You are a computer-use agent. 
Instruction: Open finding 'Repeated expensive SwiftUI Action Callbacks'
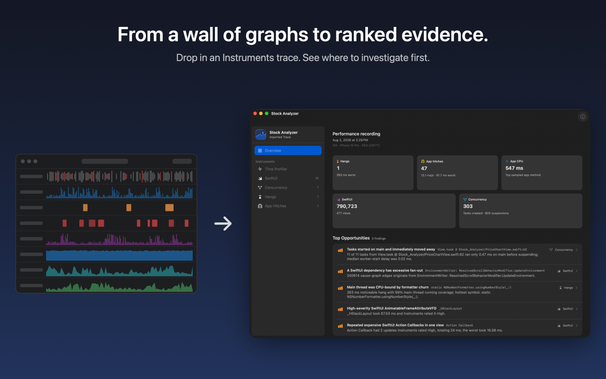coord(457,328)
